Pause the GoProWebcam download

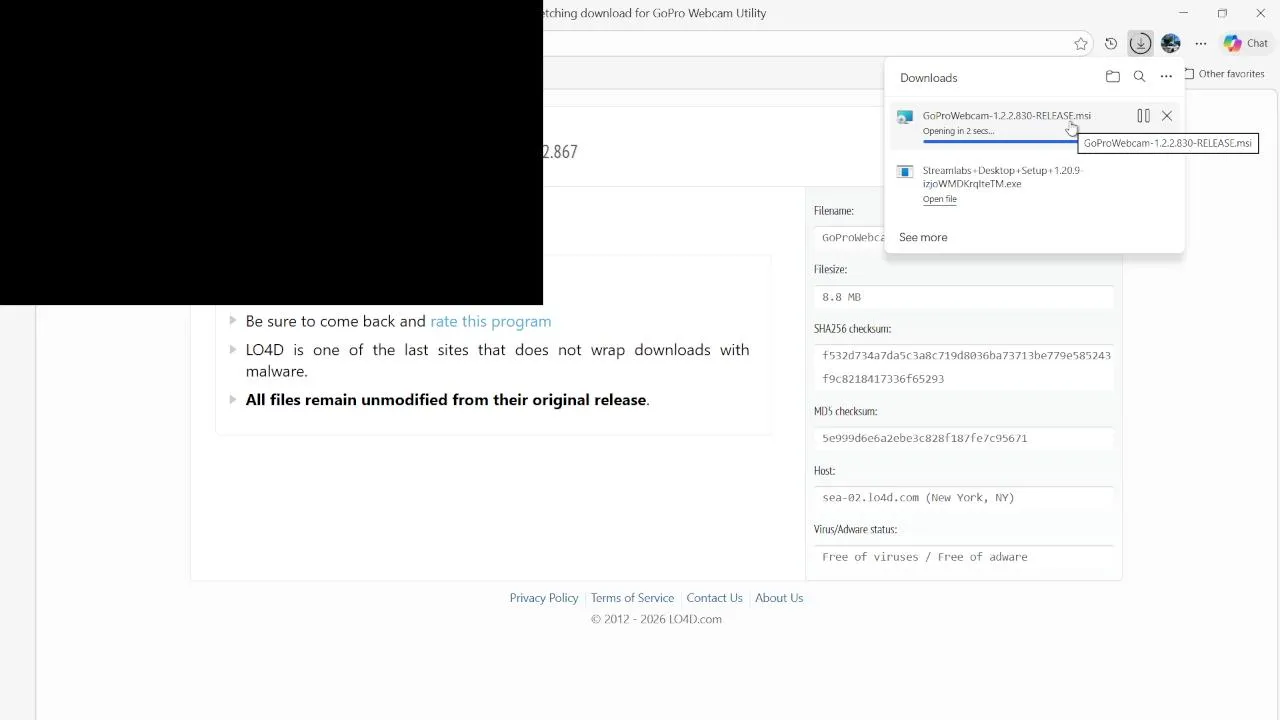pos(1143,116)
